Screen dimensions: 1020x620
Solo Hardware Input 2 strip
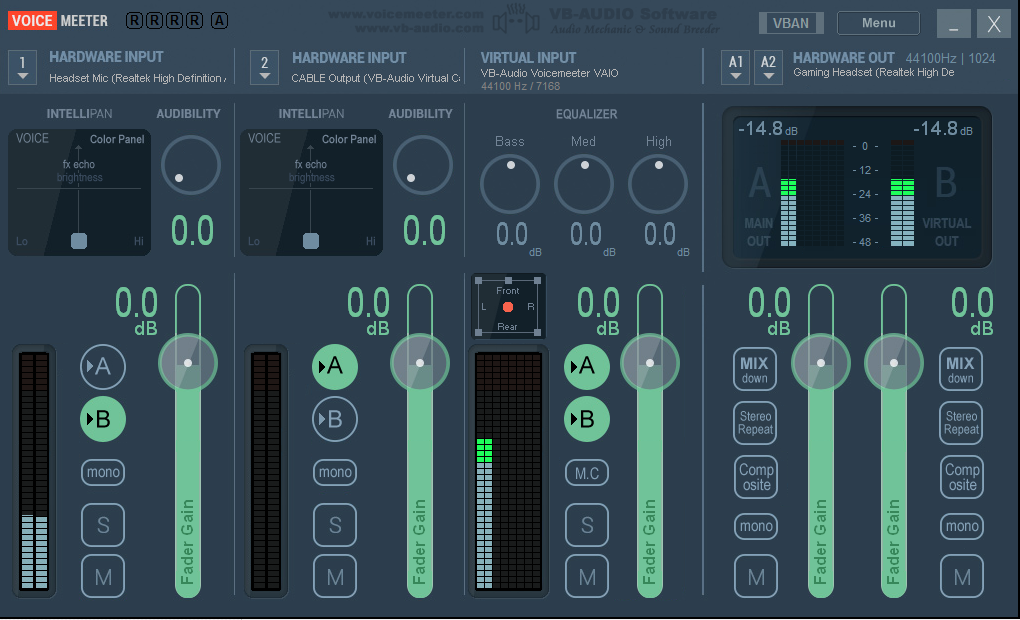tap(334, 524)
